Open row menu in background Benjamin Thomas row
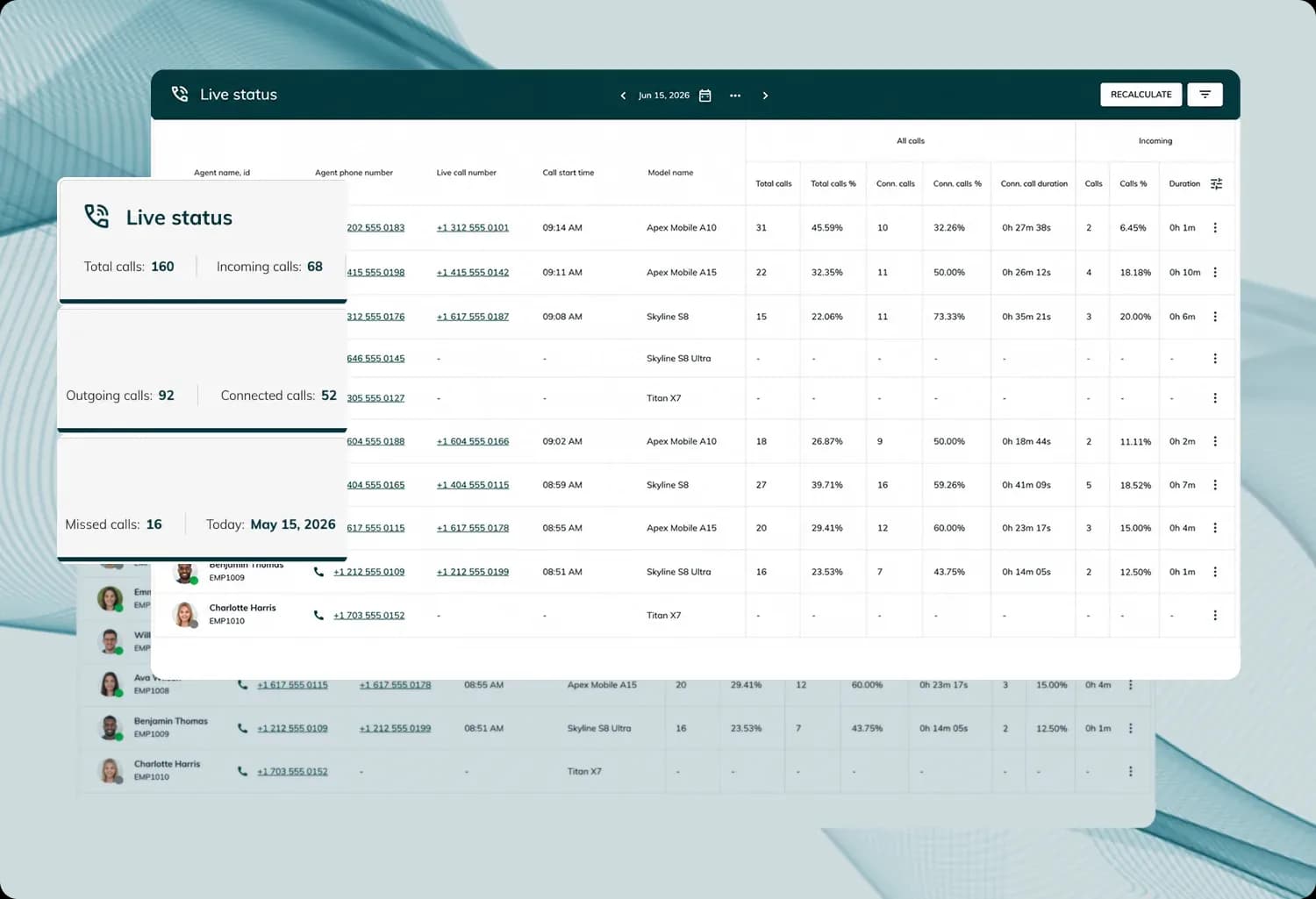The image size is (1316, 899). click(x=1130, y=728)
